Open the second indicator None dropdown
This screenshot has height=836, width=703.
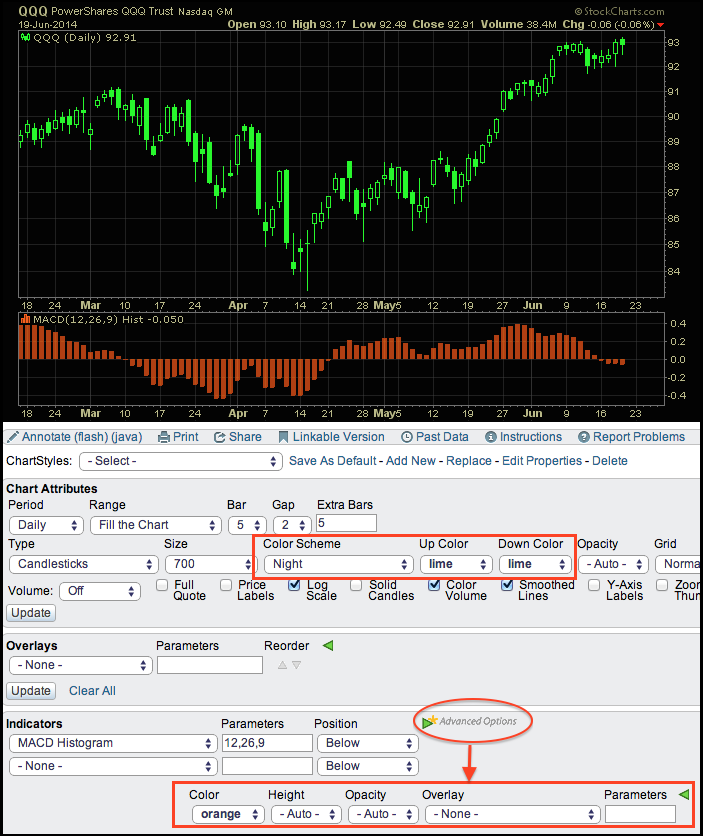(x=113, y=766)
